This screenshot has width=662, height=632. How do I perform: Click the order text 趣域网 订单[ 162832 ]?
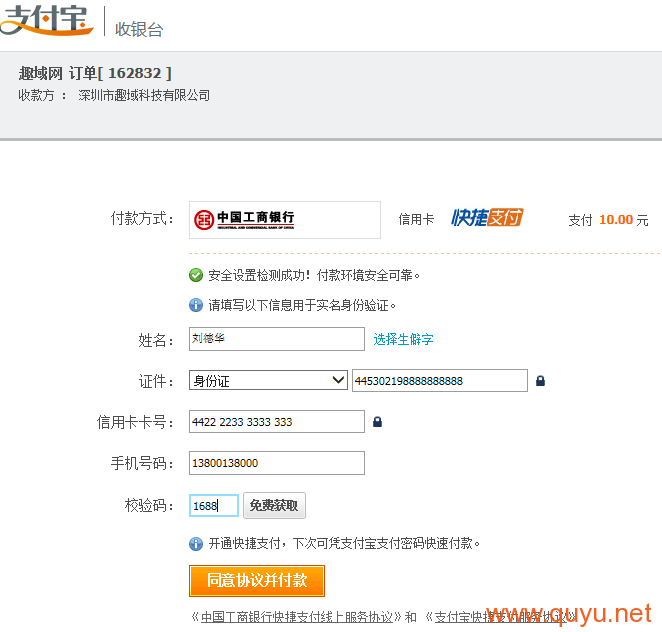pos(95,73)
